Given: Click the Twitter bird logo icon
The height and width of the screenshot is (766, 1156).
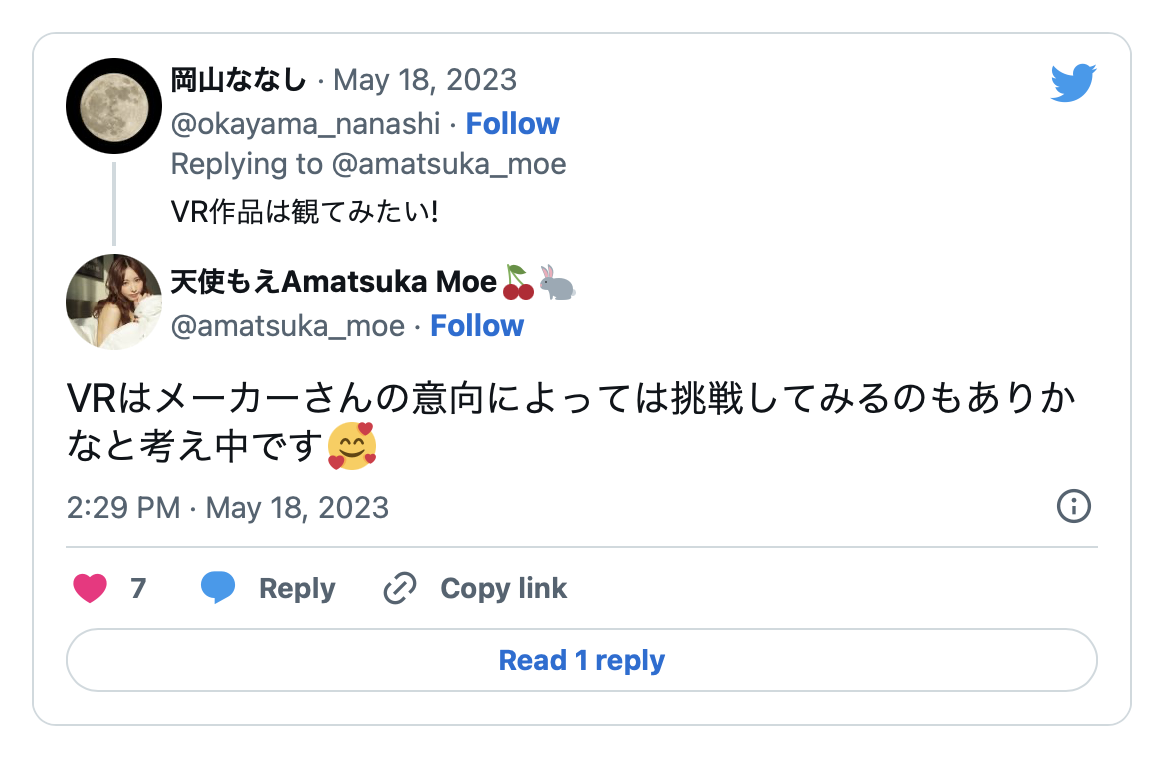Looking at the screenshot, I should coord(1073,83).
